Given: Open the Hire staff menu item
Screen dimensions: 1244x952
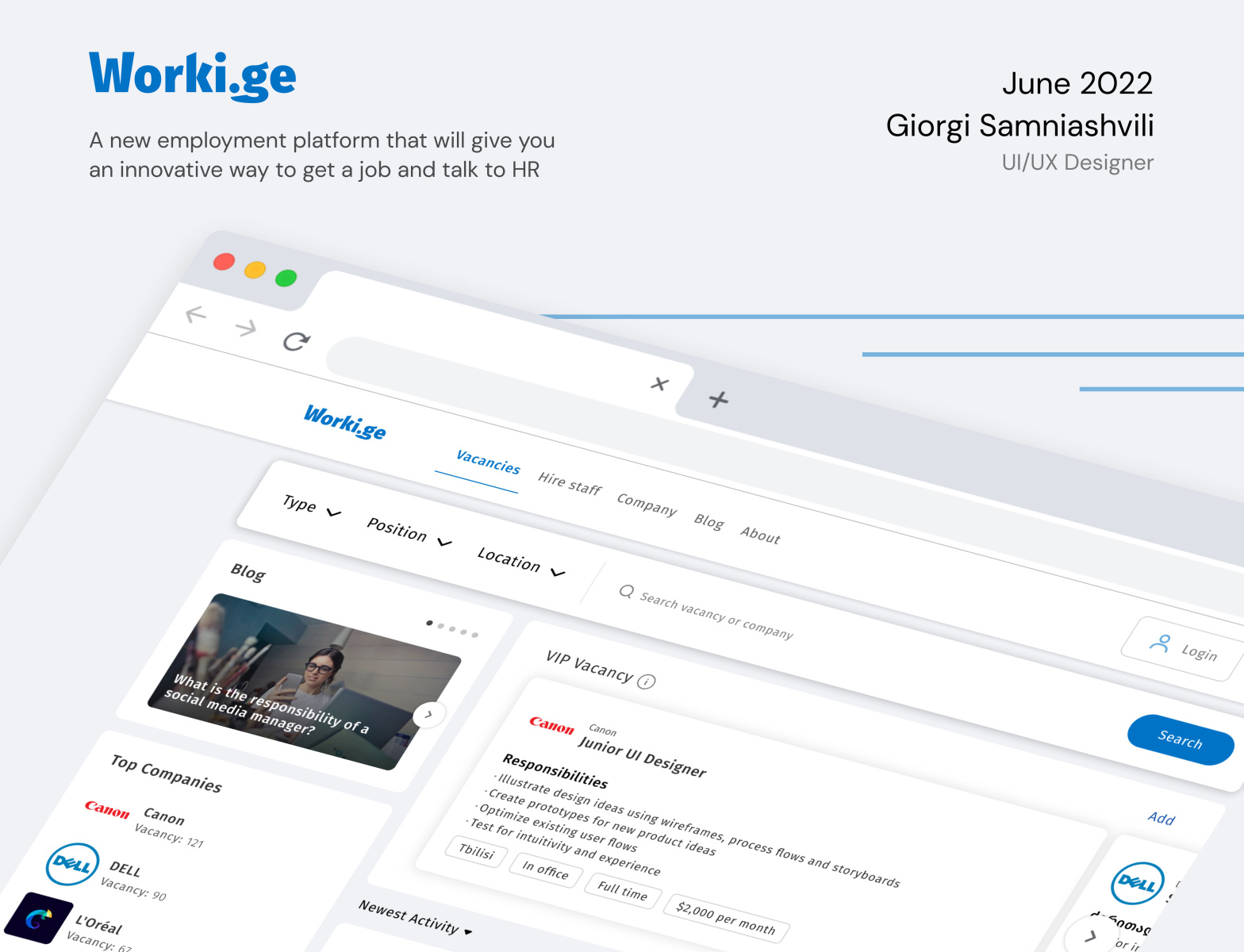Looking at the screenshot, I should pos(570,483).
